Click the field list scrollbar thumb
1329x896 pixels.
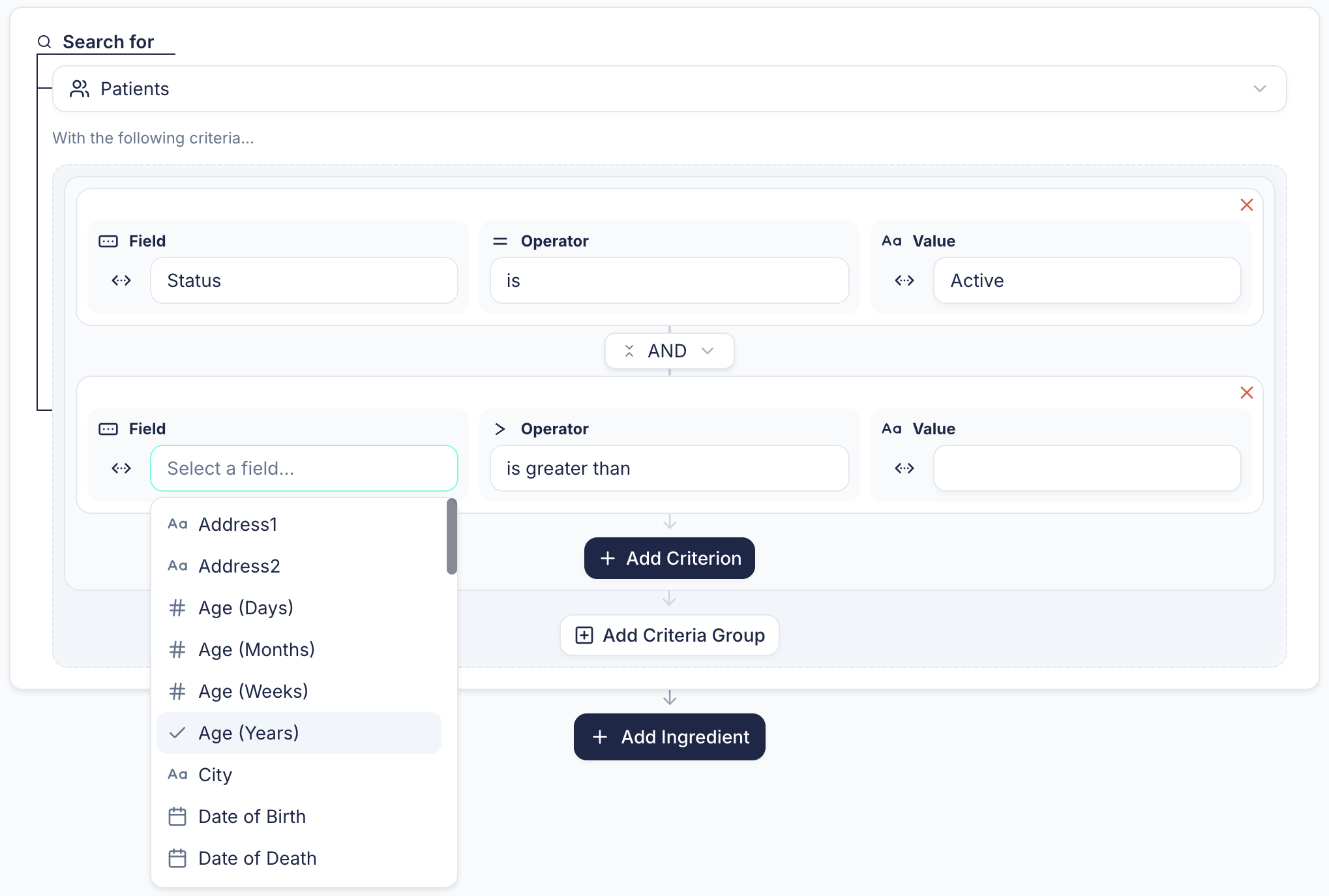pyautogui.click(x=451, y=536)
